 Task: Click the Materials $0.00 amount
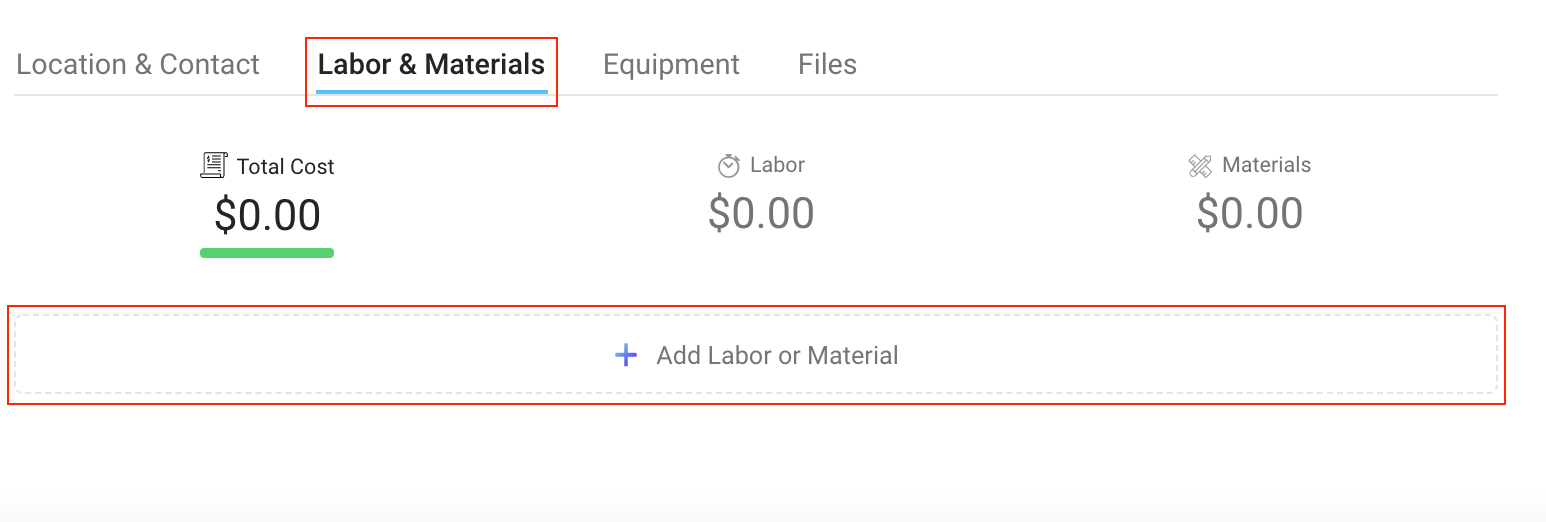tap(1249, 213)
